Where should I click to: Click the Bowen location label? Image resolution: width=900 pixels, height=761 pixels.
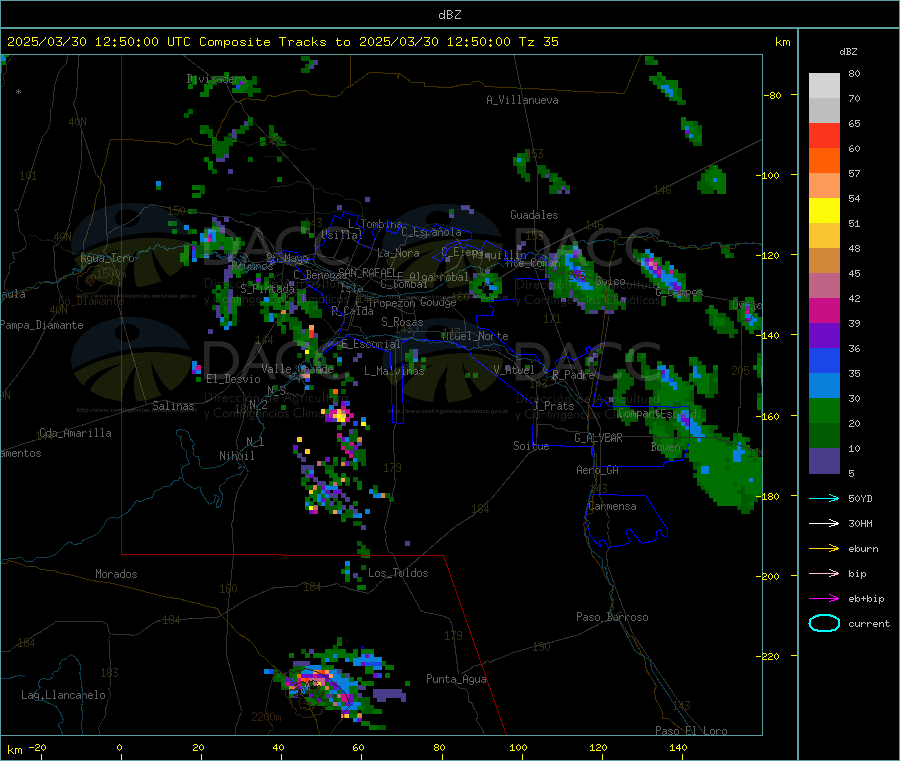coord(665,446)
